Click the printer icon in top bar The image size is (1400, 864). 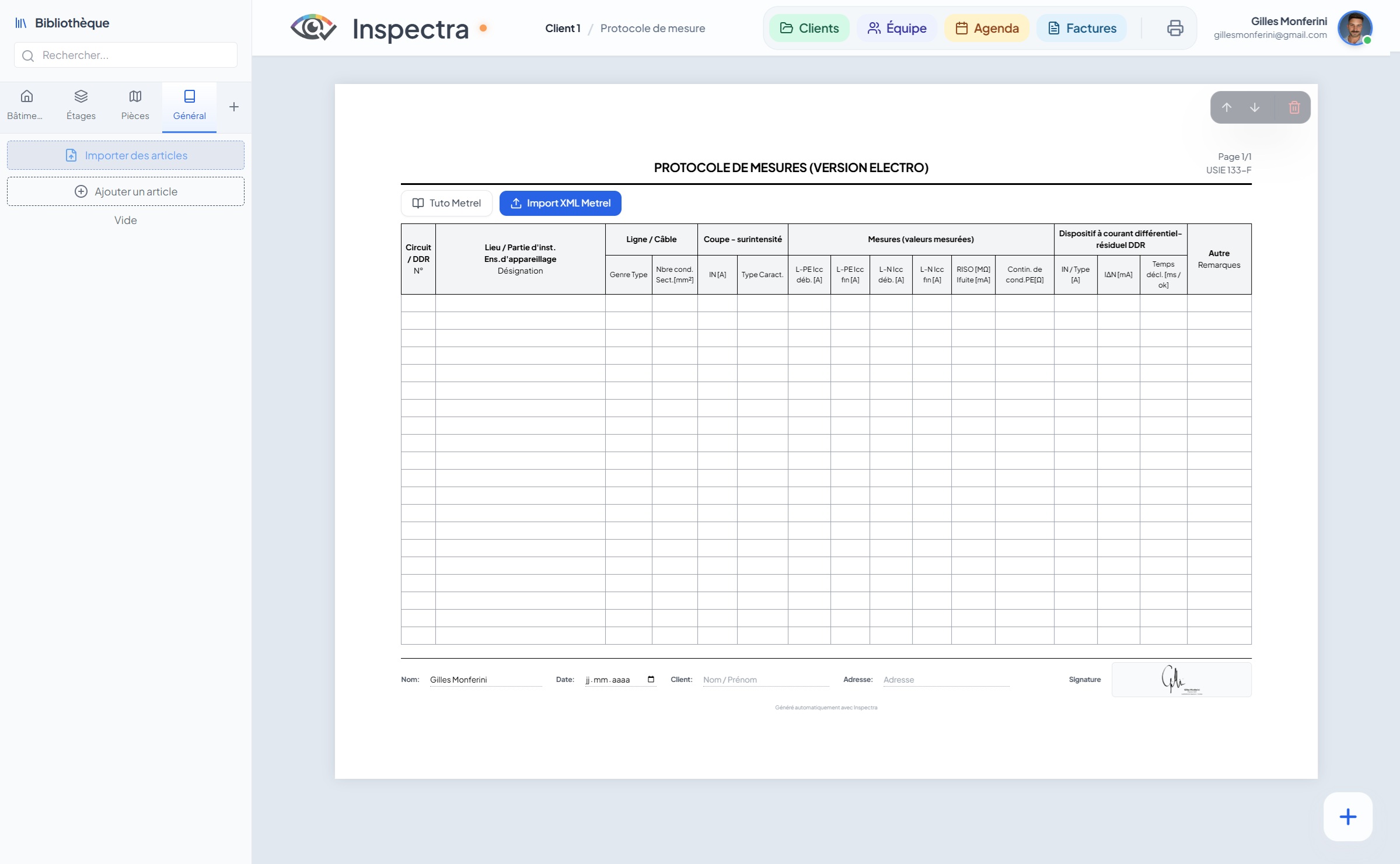(x=1175, y=28)
